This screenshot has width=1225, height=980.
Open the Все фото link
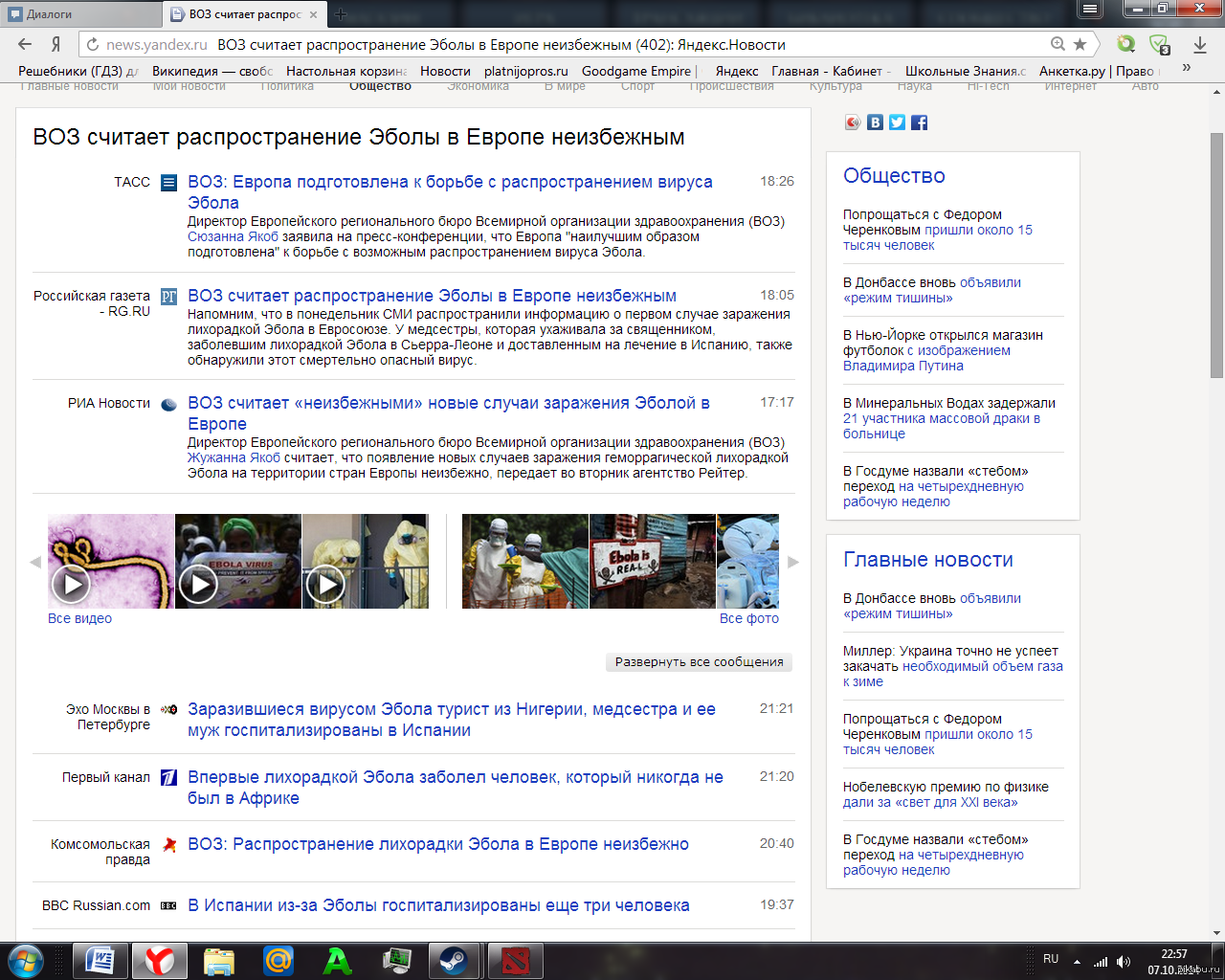pos(748,619)
